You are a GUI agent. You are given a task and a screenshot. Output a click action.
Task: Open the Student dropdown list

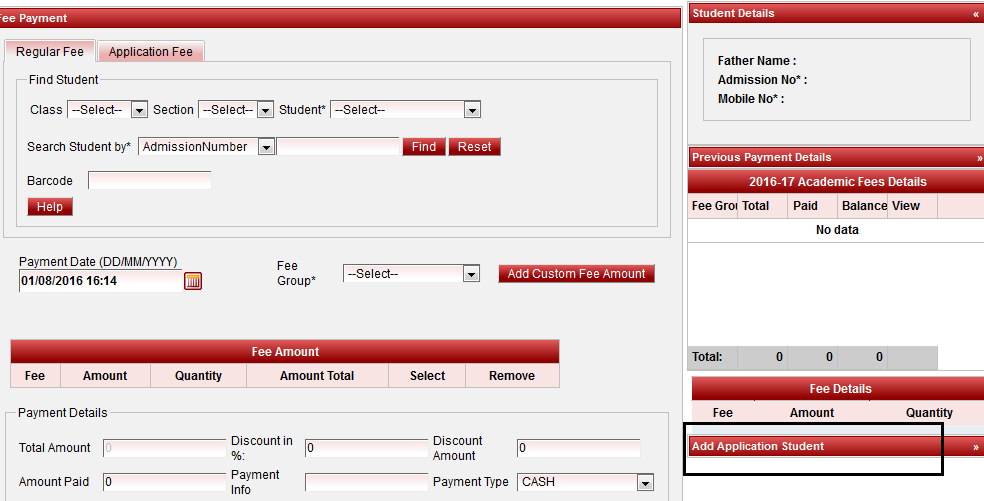[x=472, y=110]
